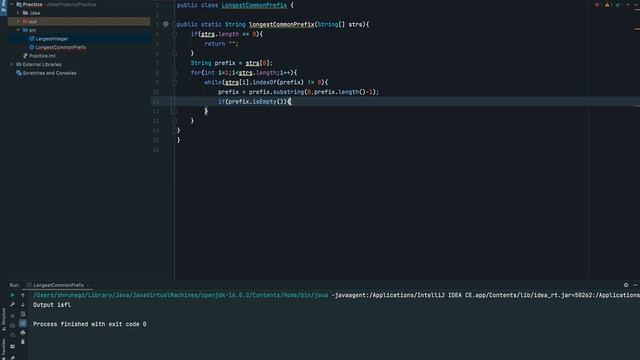Close the LongestCommonPrefix run tab
Screen dimensions: 640x360
coord(88,285)
